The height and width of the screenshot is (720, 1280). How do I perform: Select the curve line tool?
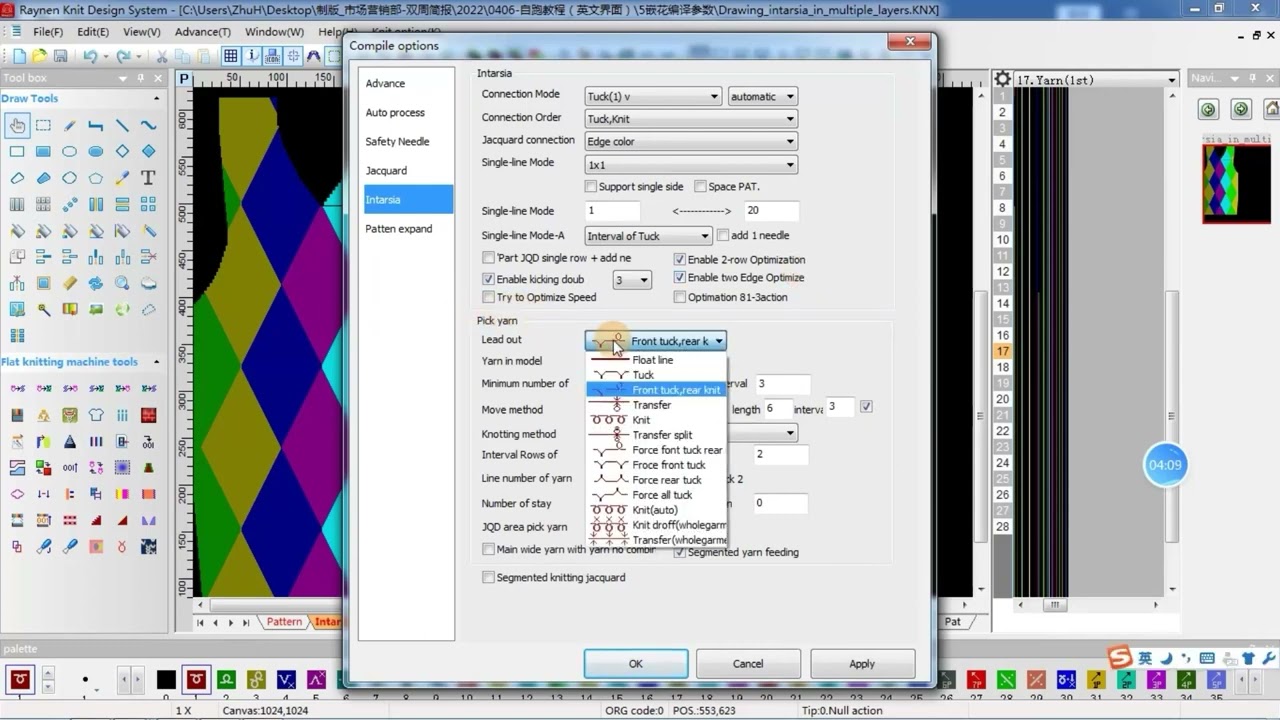pos(148,126)
